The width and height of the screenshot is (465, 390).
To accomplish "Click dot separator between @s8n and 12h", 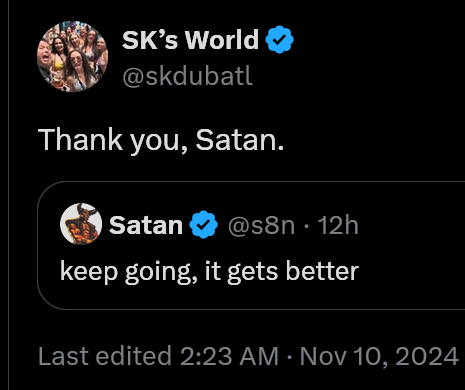I will (306, 226).
